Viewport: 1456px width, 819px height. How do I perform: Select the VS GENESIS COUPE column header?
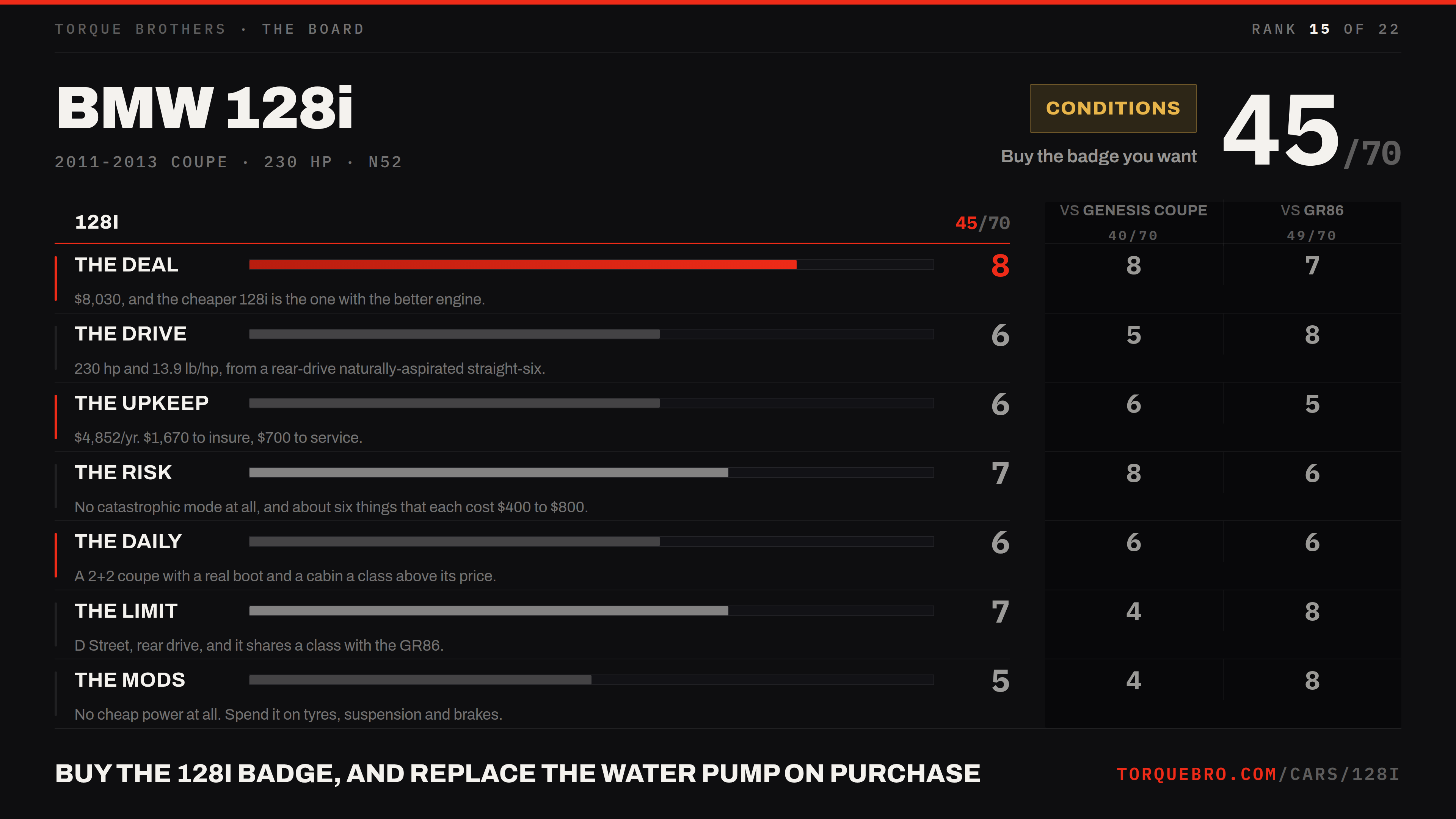coord(1133,210)
